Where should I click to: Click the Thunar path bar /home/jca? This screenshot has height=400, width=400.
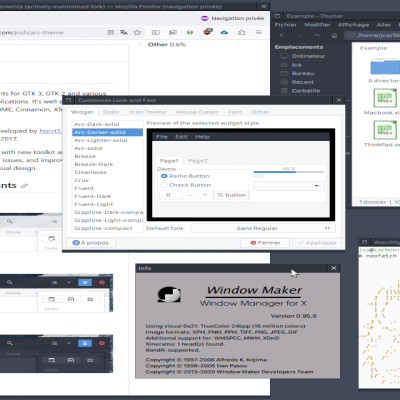click(x=373, y=35)
